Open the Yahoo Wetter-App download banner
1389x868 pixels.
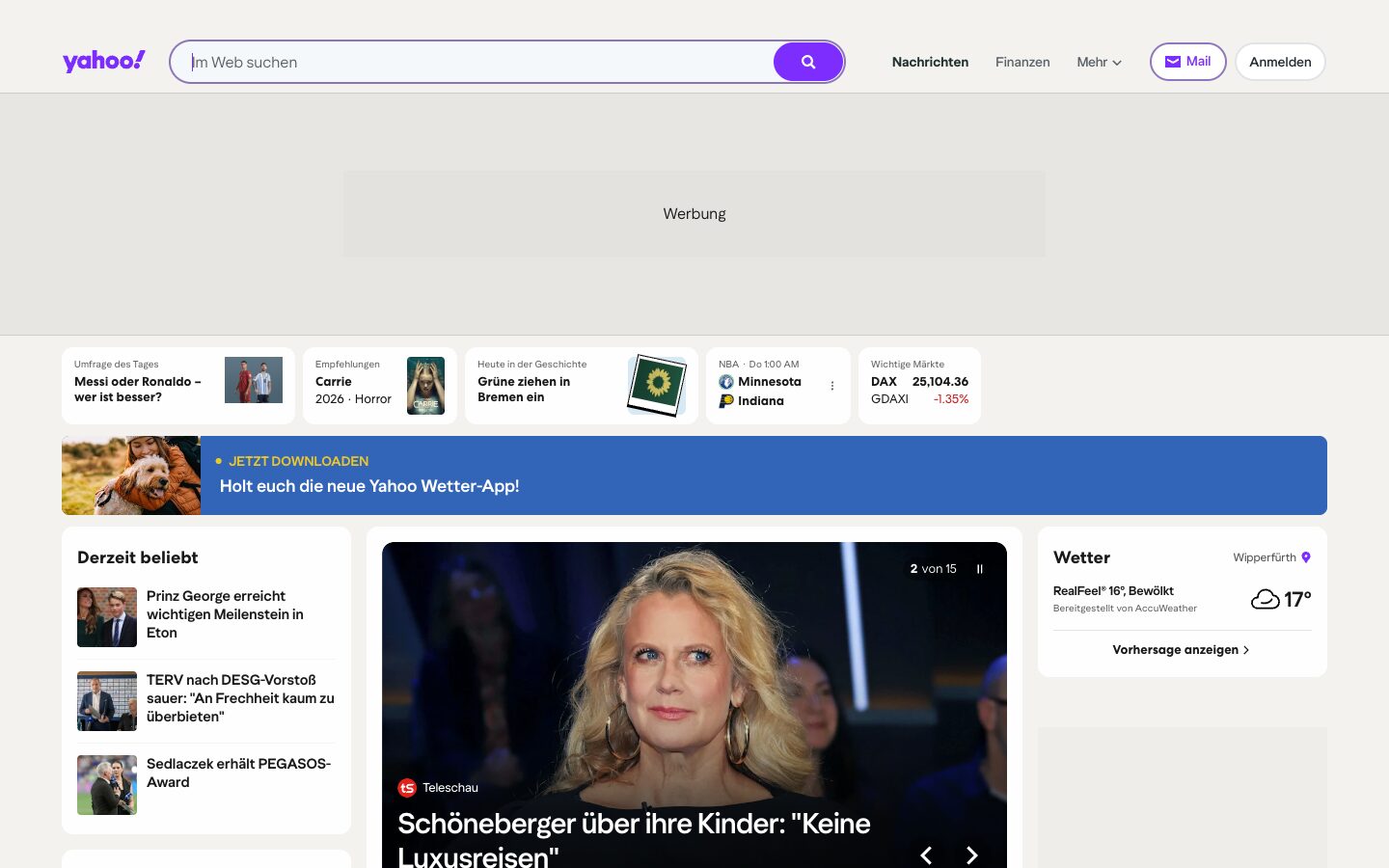click(x=694, y=475)
